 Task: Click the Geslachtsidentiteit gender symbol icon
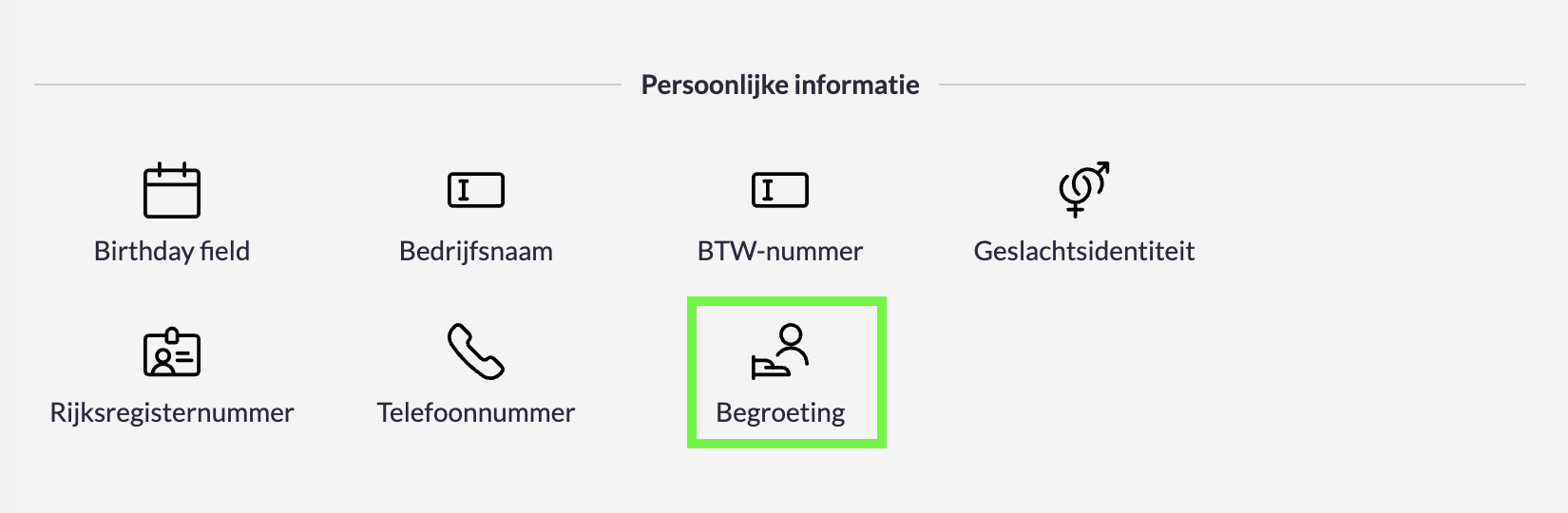pyautogui.click(x=1084, y=188)
